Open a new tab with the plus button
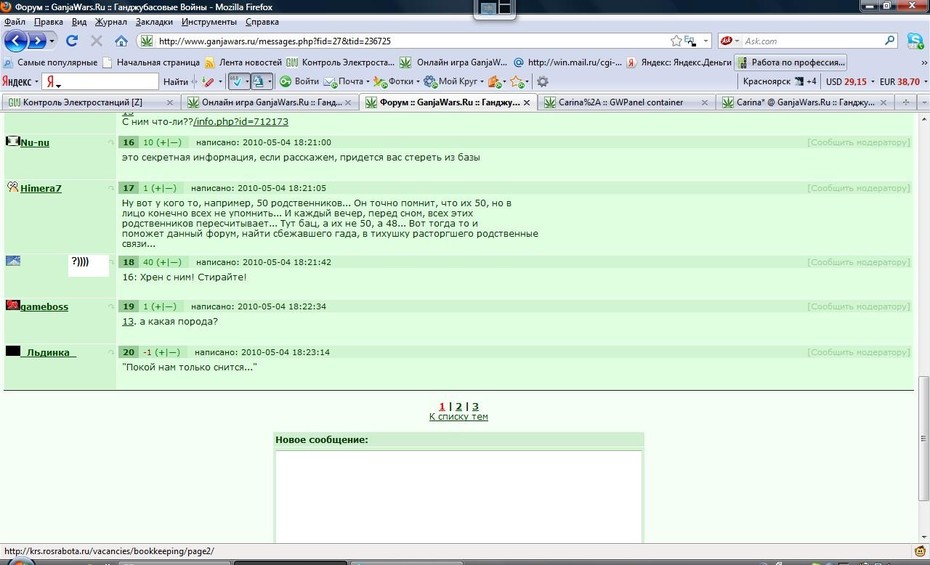The height and width of the screenshot is (565, 930). point(906,102)
